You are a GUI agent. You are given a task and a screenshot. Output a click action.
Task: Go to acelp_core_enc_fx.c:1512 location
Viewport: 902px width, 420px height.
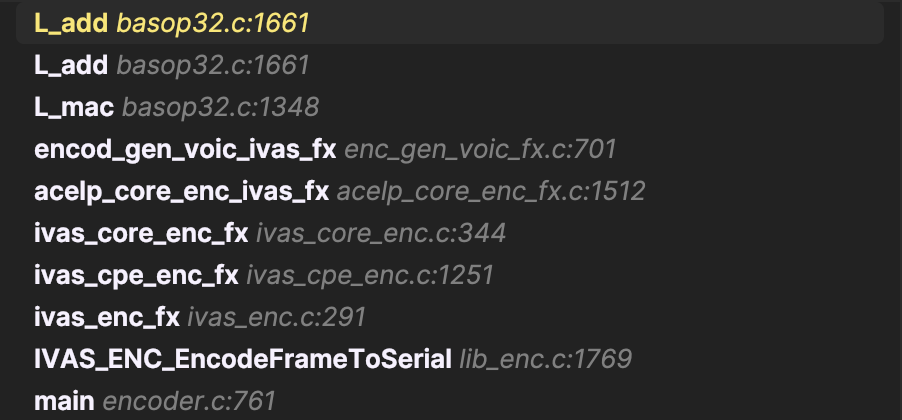(x=491, y=192)
